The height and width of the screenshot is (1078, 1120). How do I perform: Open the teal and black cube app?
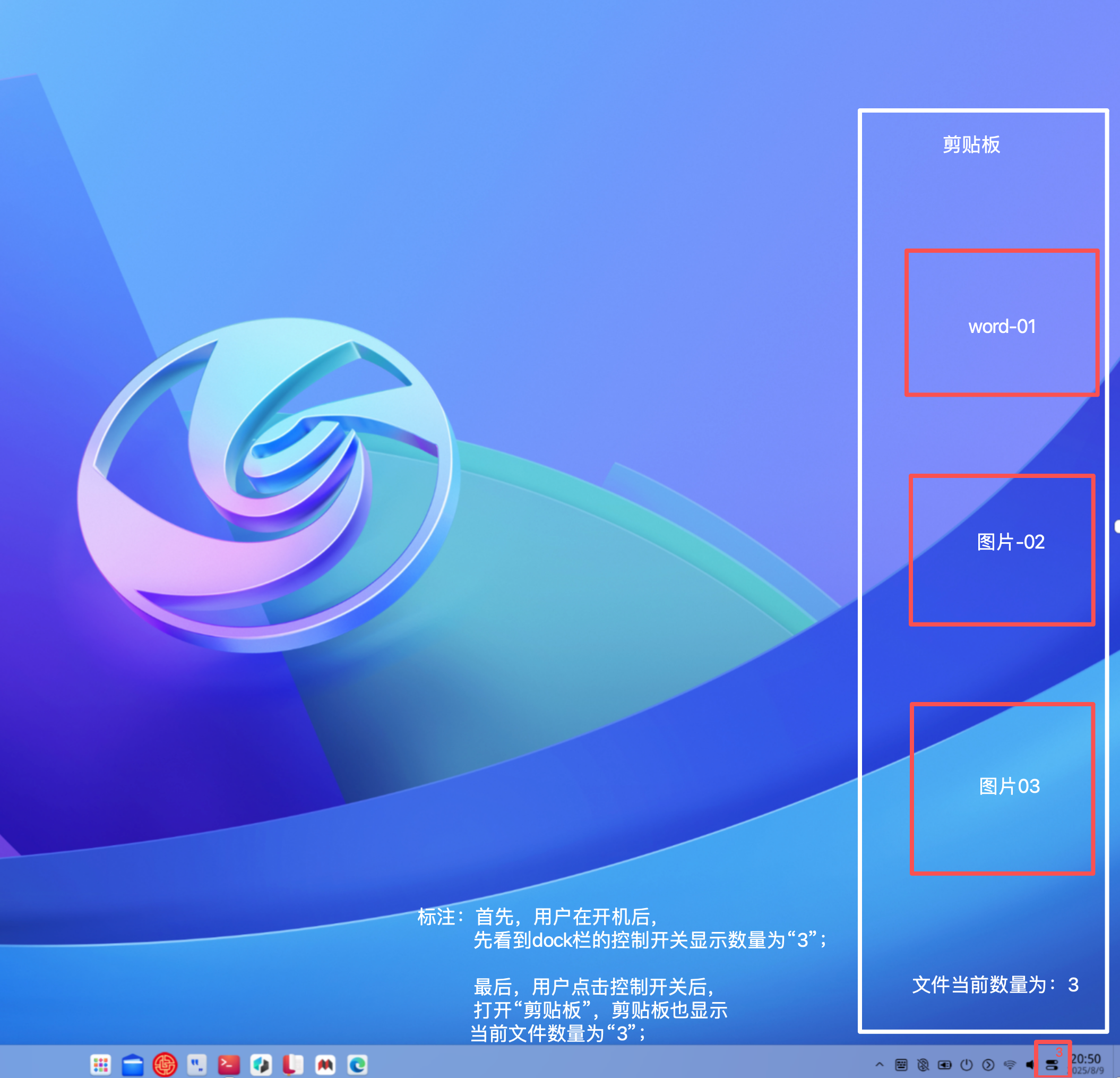click(261, 1064)
